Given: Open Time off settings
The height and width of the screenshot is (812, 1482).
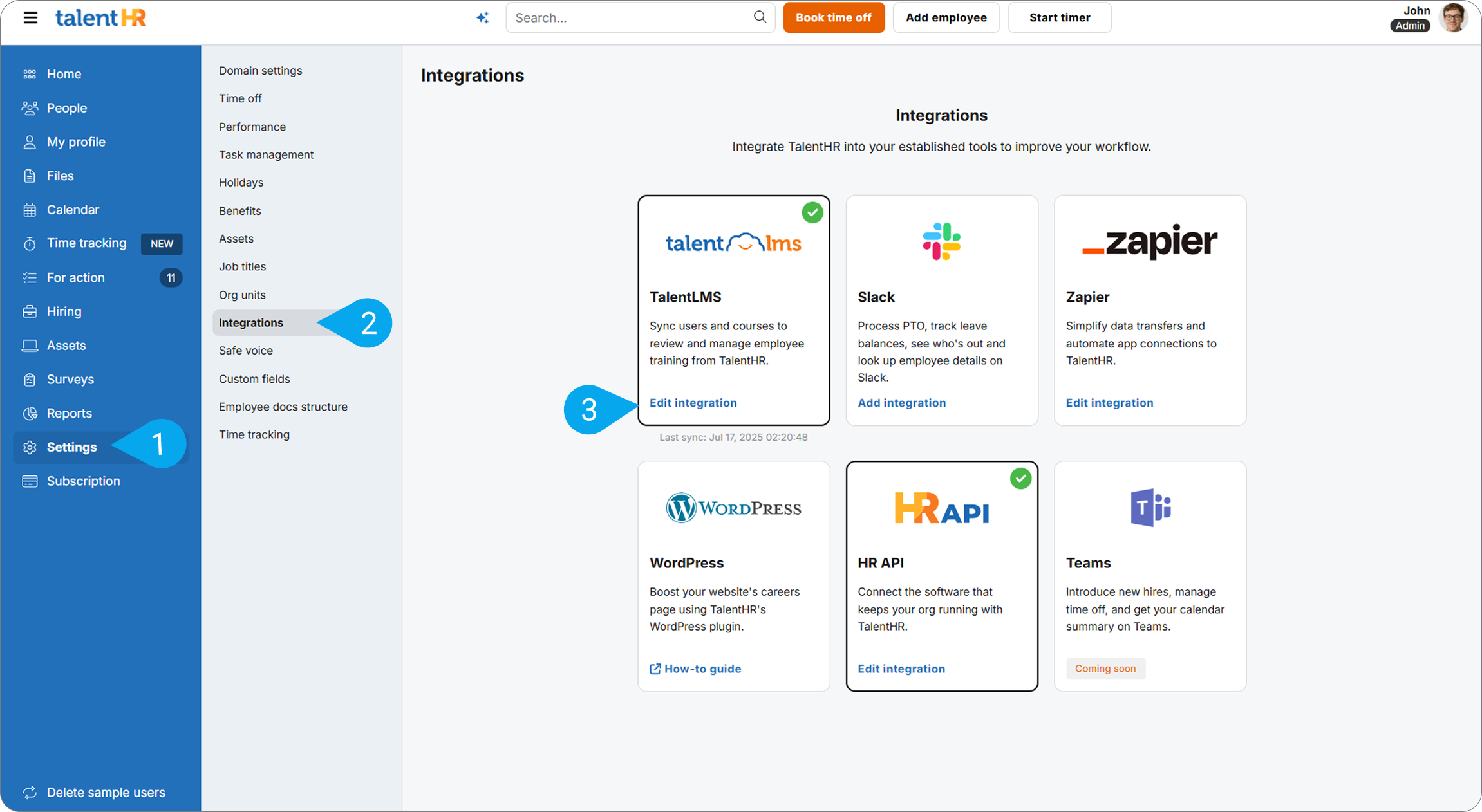Looking at the screenshot, I should tap(240, 98).
